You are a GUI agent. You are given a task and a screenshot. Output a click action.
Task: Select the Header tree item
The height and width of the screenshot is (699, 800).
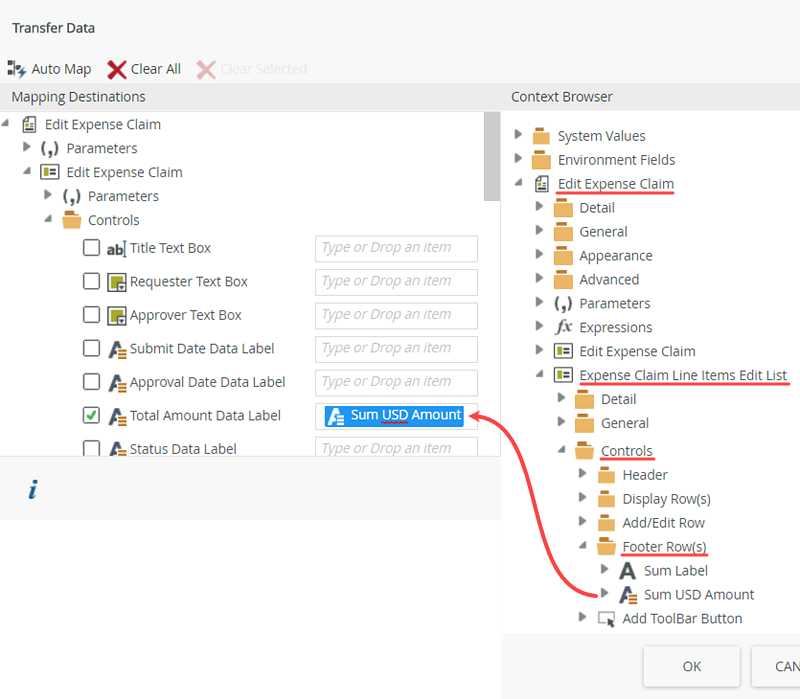click(x=644, y=475)
